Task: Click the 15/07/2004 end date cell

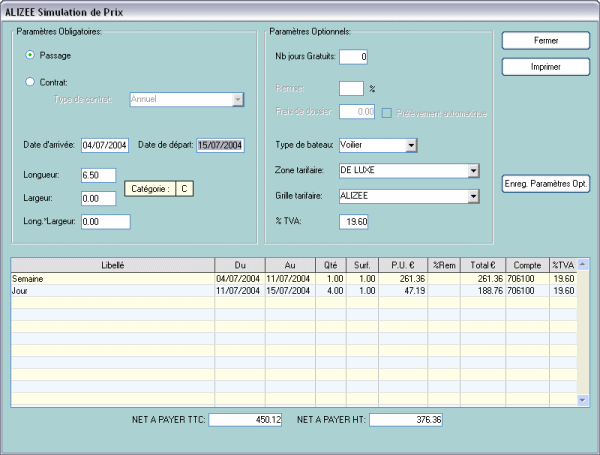Action: 288,291
